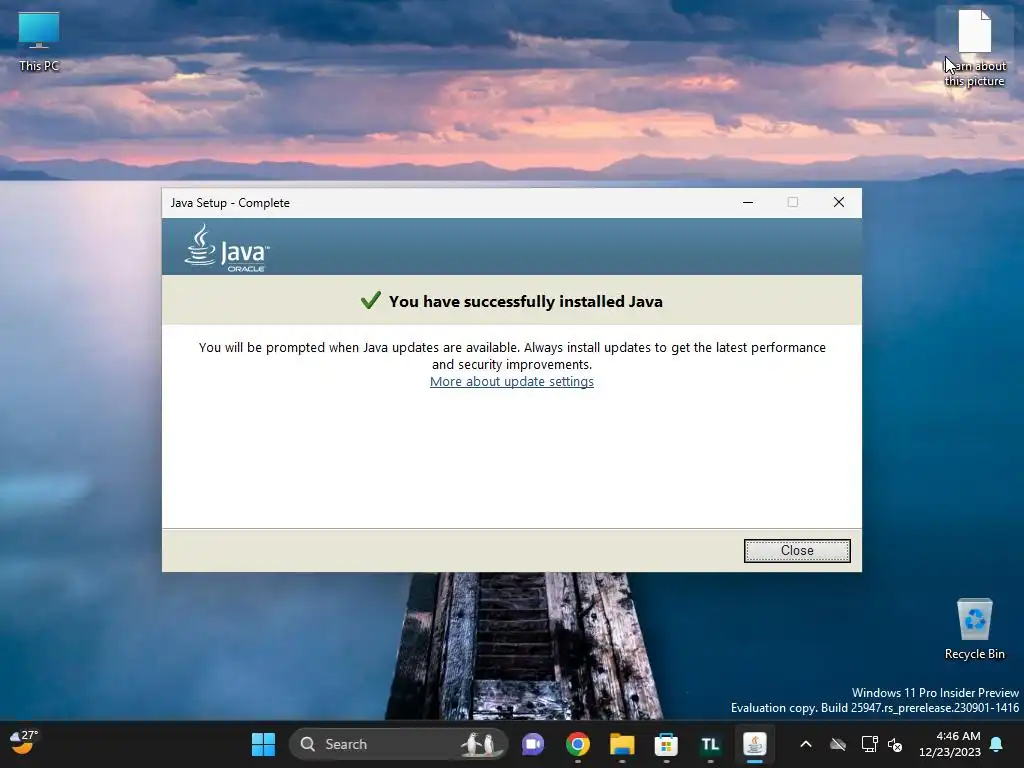Open File Explorer from the taskbar
The height and width of the screenshot is (768, 1024).
[x=622, y=744]
